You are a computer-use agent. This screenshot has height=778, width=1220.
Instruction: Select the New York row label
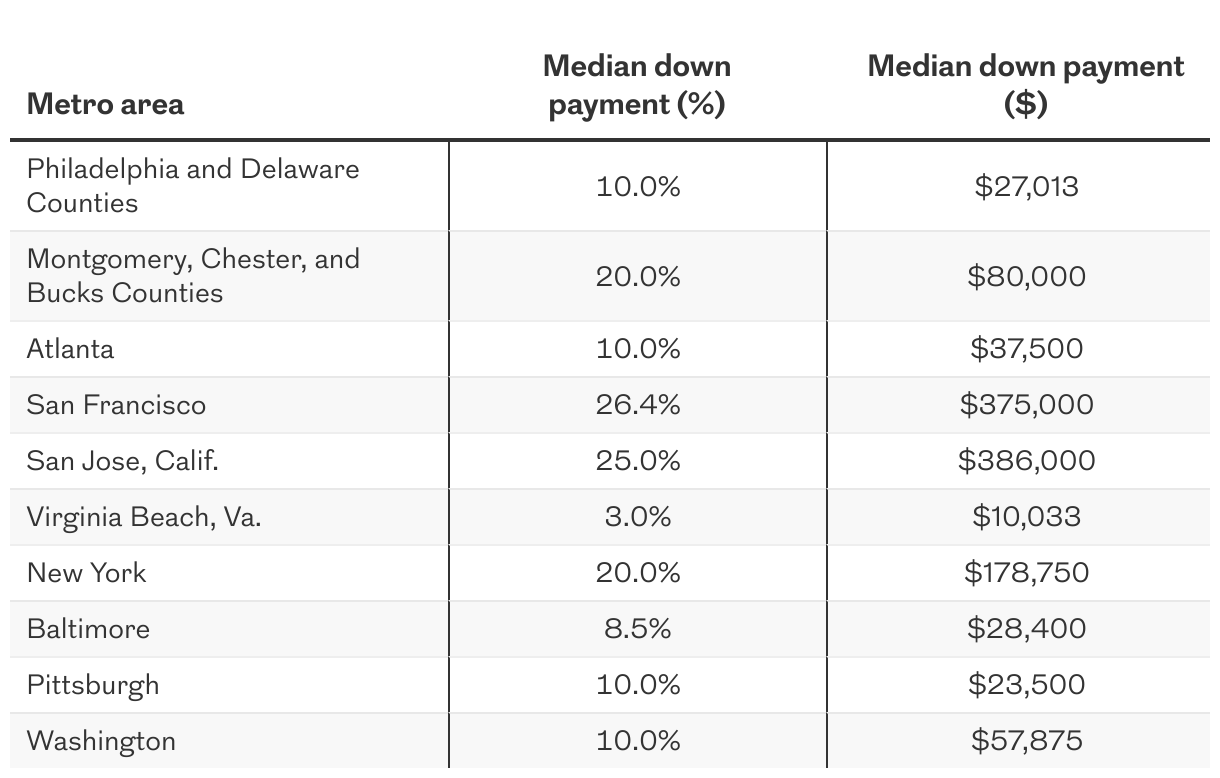click(86, 573)
